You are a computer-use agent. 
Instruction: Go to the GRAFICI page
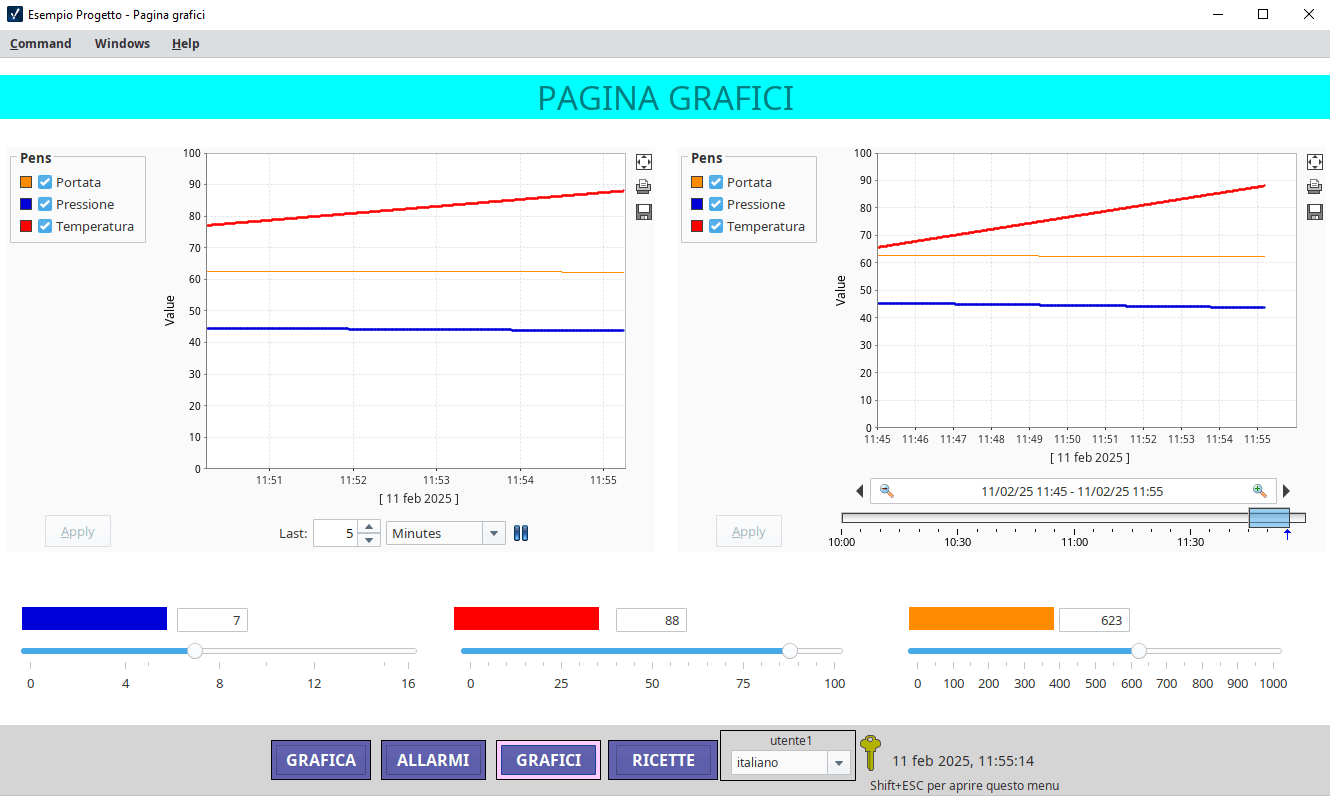pyautogui.click(x=548, y=760)
